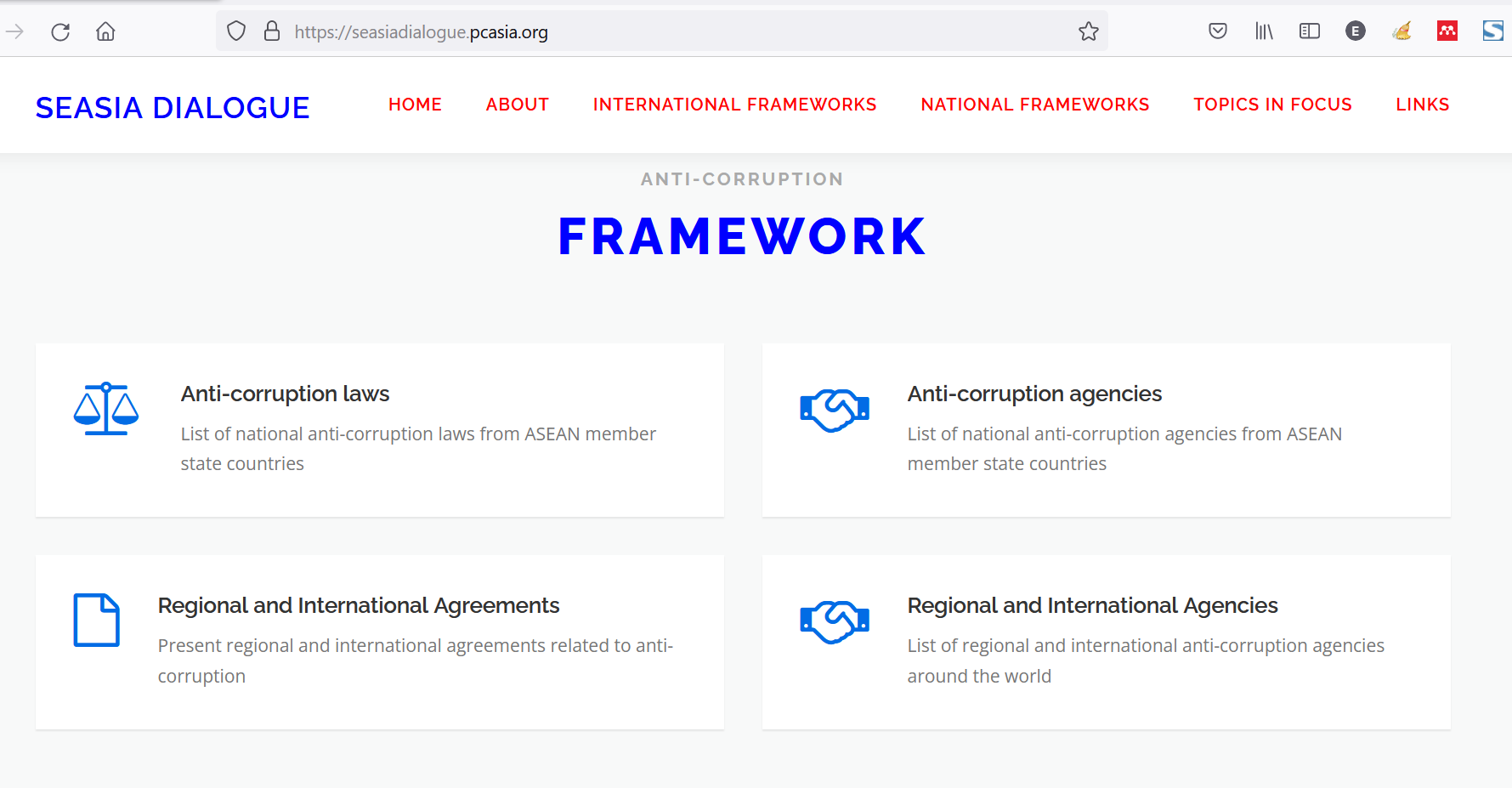
Task: Click 'List of national anti-corruption agencies' description
Action: click(x=1124, y=449)
